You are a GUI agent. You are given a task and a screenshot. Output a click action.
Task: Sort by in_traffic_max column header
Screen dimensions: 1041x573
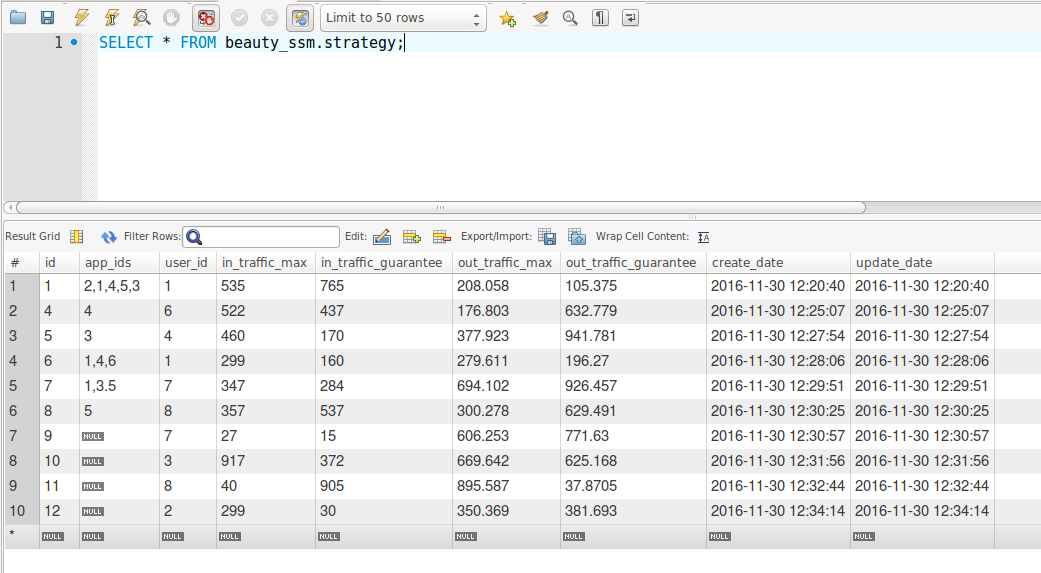pos(266,262)
